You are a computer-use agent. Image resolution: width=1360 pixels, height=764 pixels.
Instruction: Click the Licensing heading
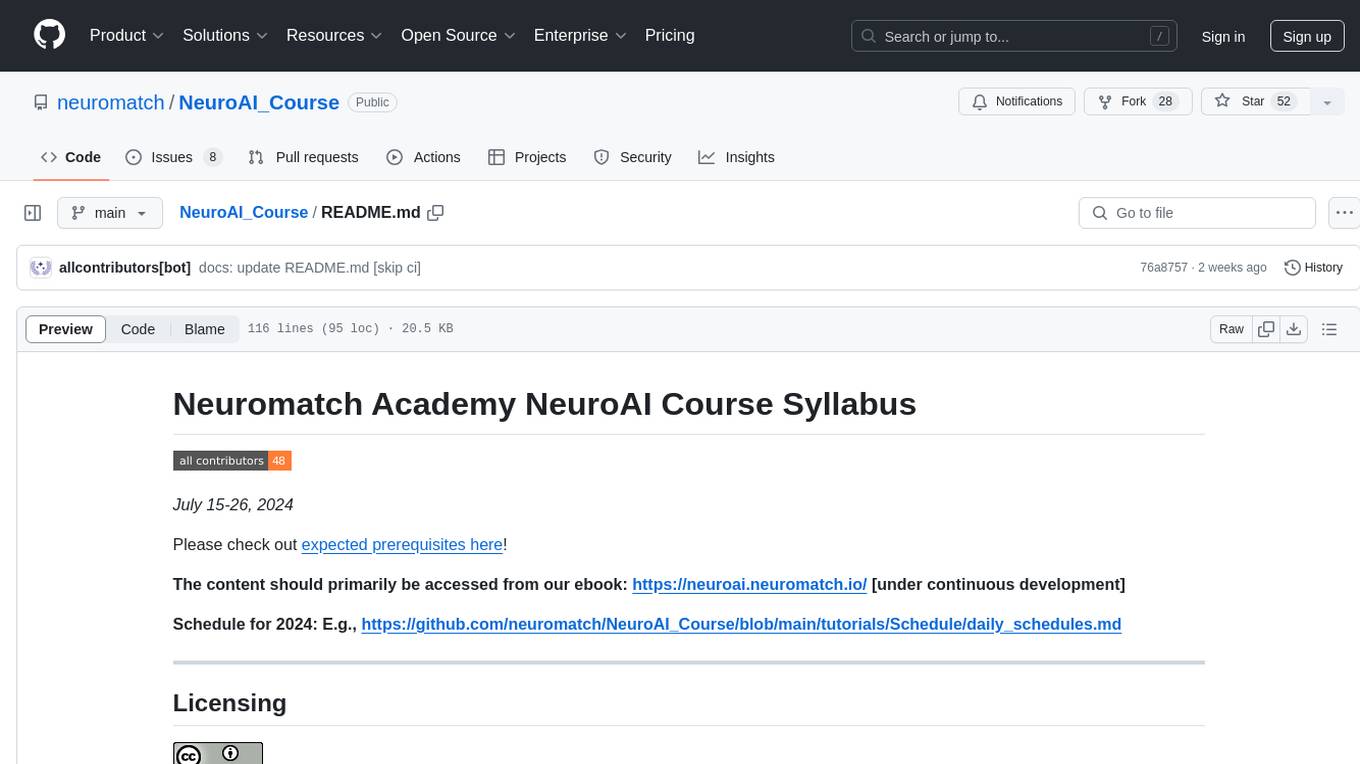(x=230, y=703)
